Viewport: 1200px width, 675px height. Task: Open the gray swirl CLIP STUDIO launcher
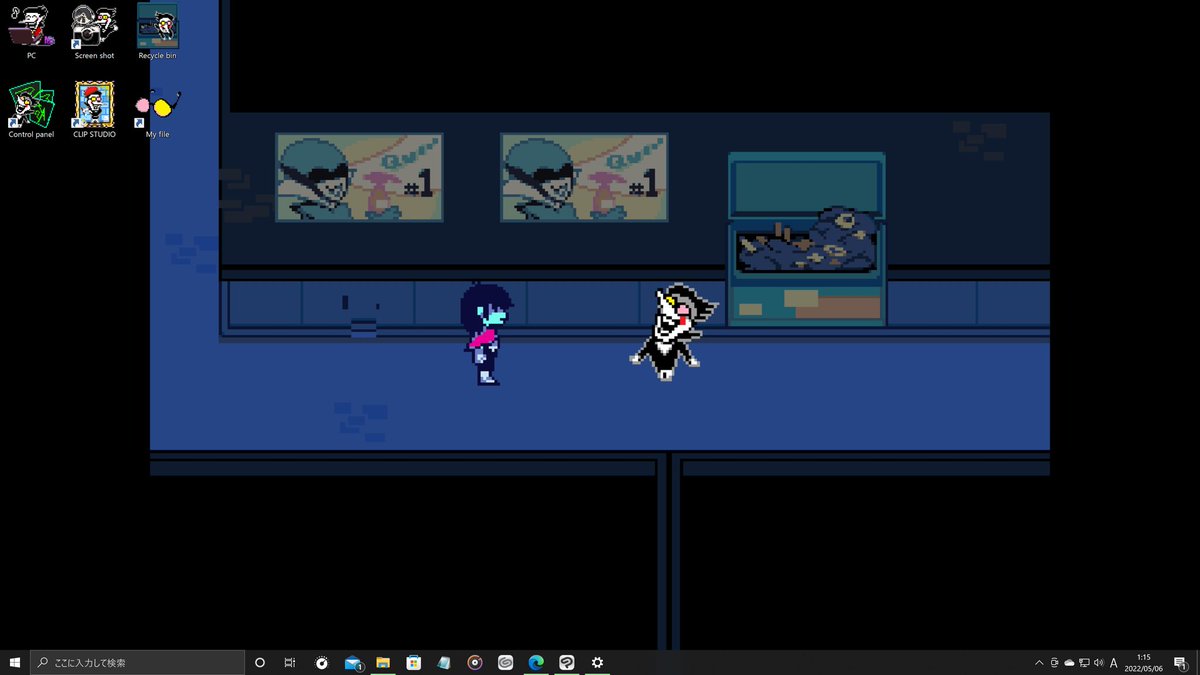[506, 662]
